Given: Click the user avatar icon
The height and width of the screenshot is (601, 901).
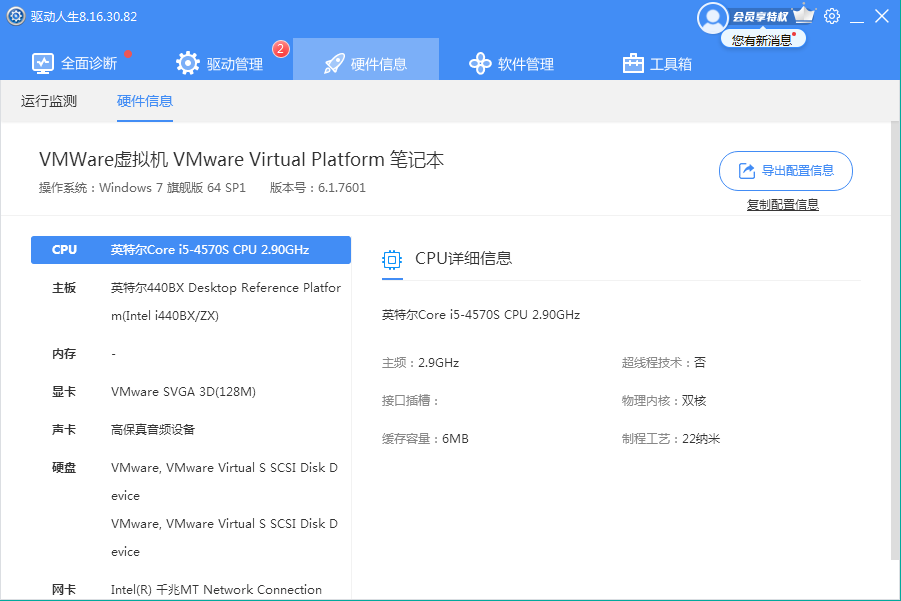Looking at the screenshot, I should [x=712, y=17].
